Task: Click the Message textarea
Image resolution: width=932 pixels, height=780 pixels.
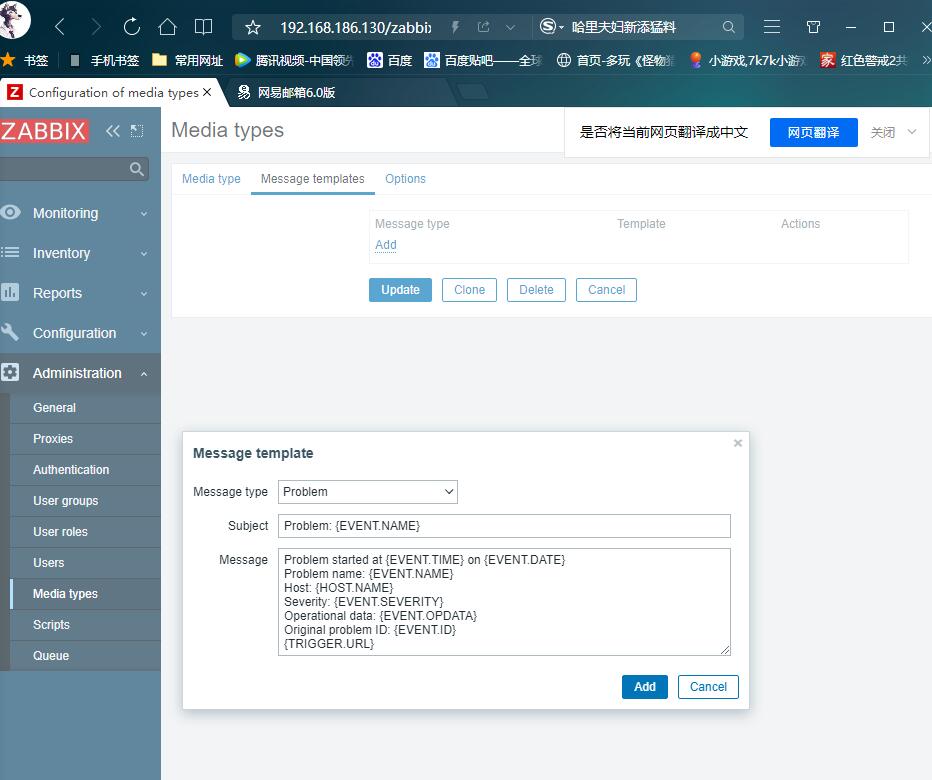Action: point(504,602)
